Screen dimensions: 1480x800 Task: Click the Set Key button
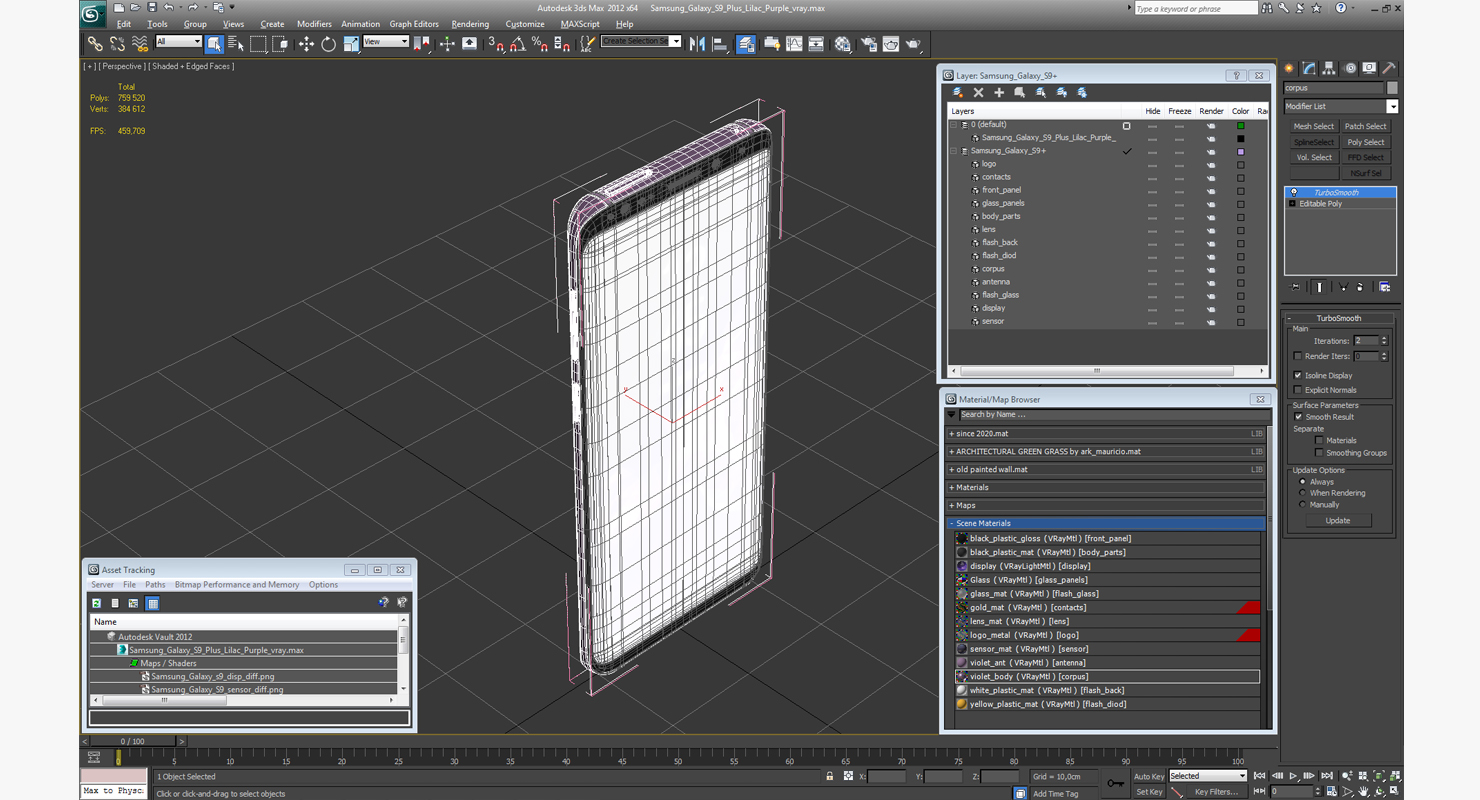[1149, 792]
